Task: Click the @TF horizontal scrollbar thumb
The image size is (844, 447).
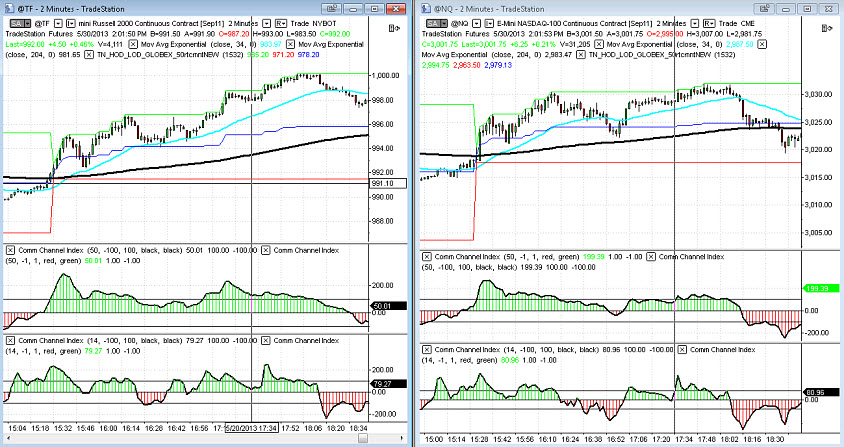Action: 363,438
